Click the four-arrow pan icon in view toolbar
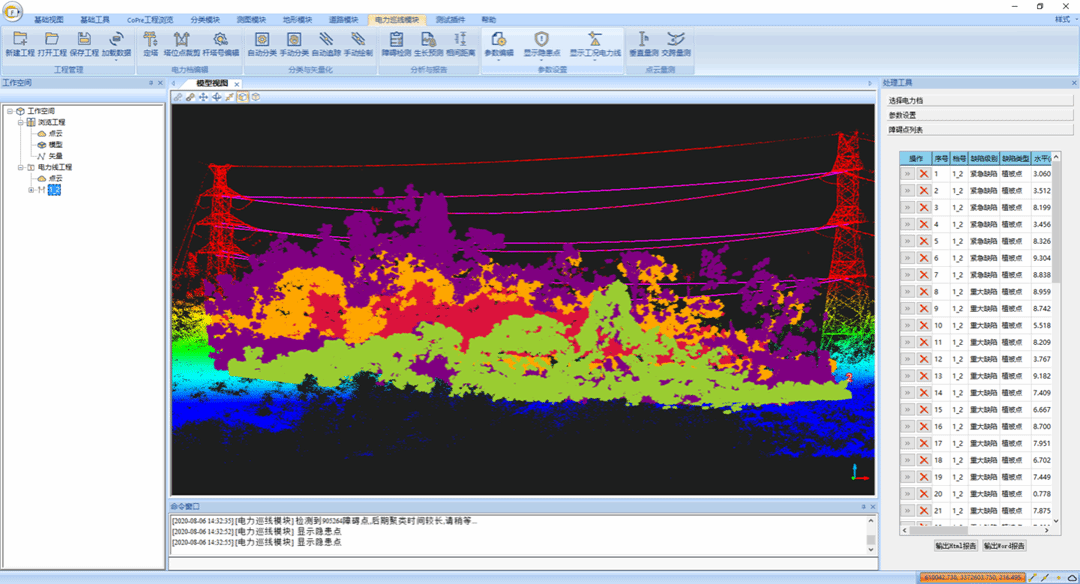Image resolution: width=1080 pixels, height=584 pixels. coord(203,97)
